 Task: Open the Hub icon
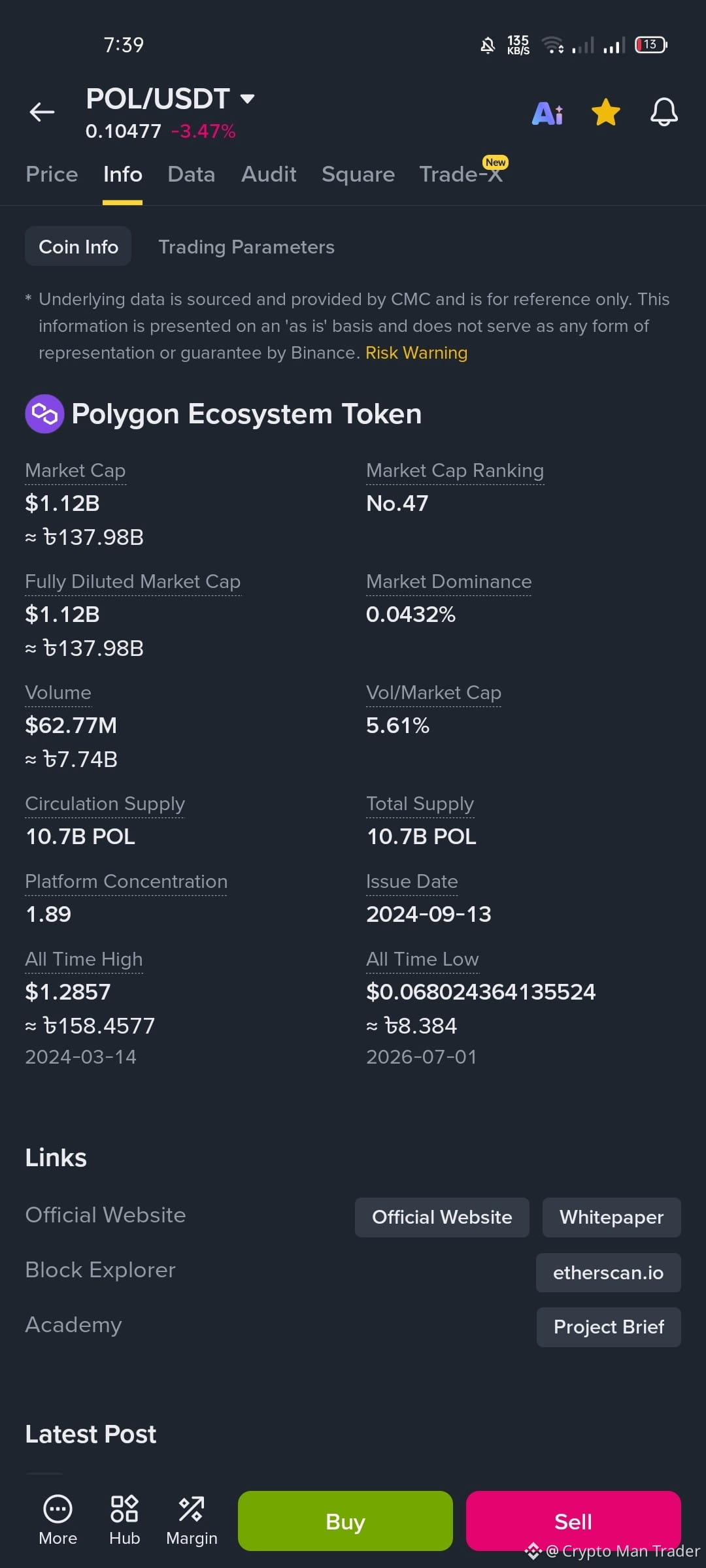tap(124, 1509)
